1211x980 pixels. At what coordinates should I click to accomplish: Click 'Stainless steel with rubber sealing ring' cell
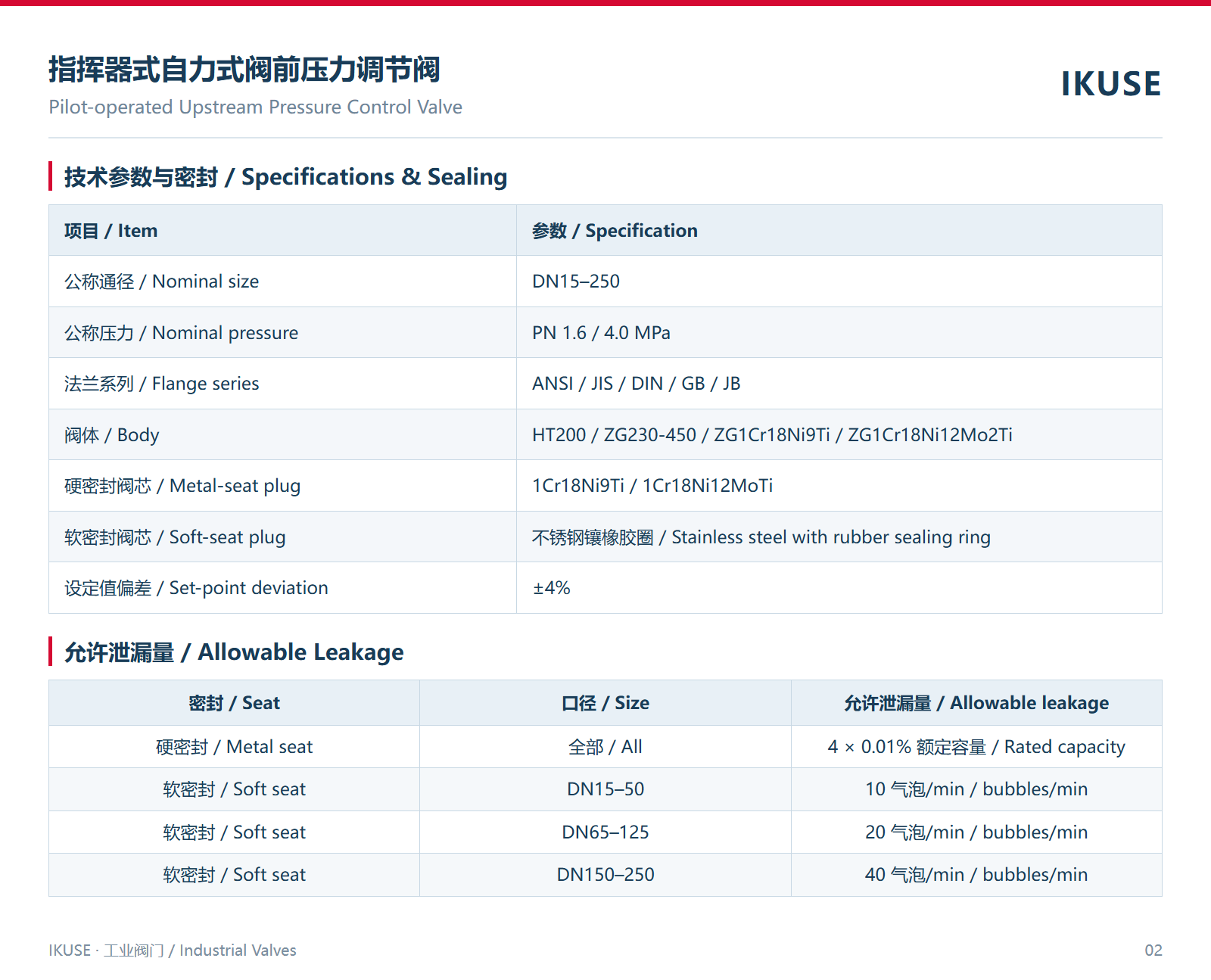tap(839, 537)
